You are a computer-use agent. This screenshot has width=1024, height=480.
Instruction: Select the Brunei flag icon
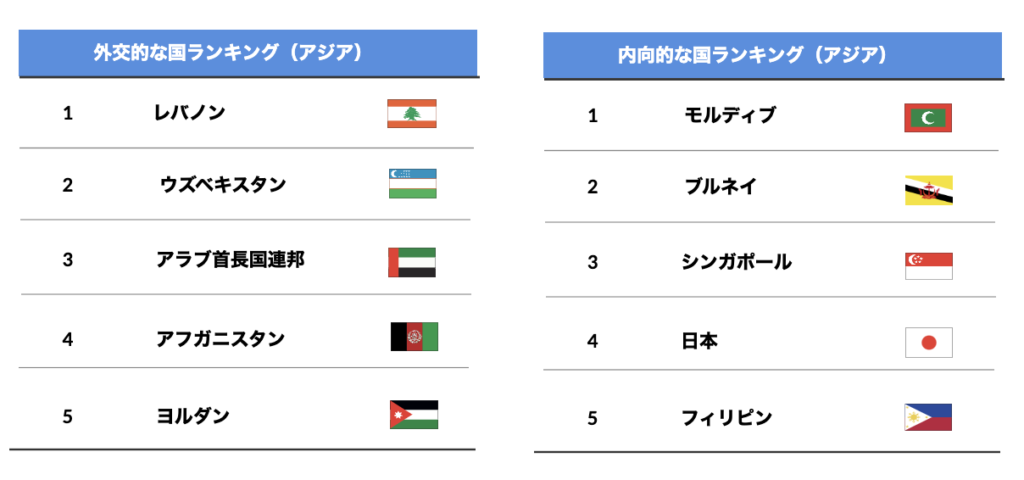point(929,190)
